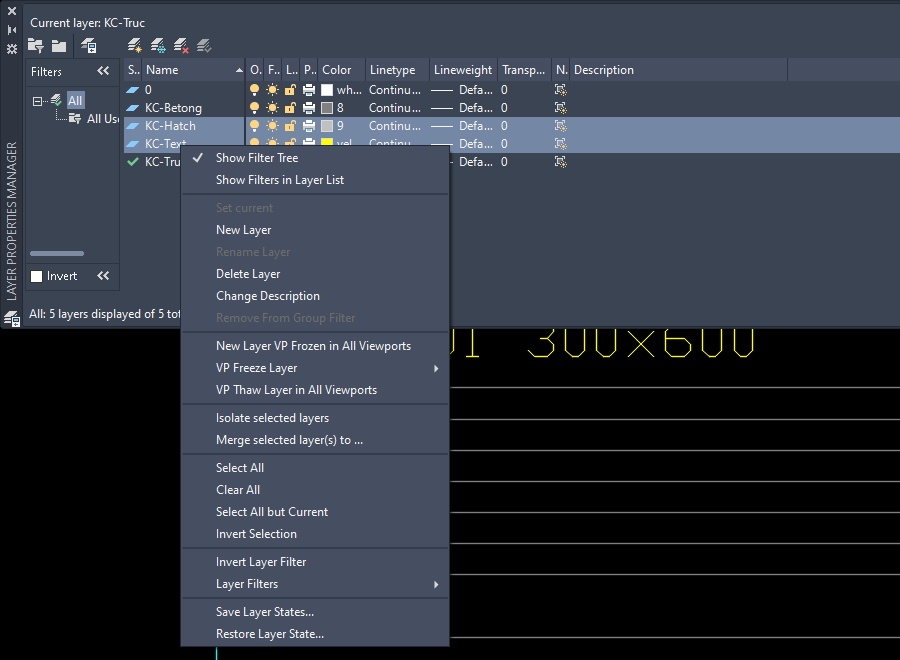Click New VP Freeze icon for layer 0

click(x=560, y=90)
